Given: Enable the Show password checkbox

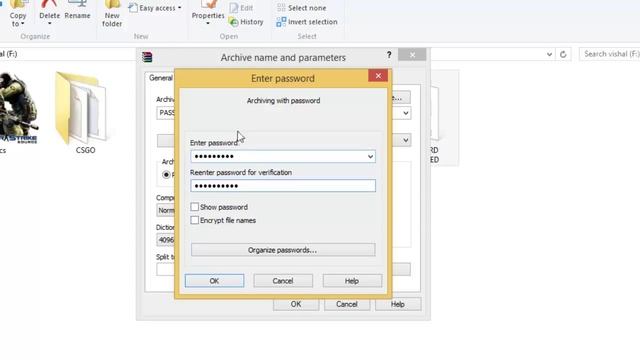Looking at the screenshot, I should pos(194,207).
